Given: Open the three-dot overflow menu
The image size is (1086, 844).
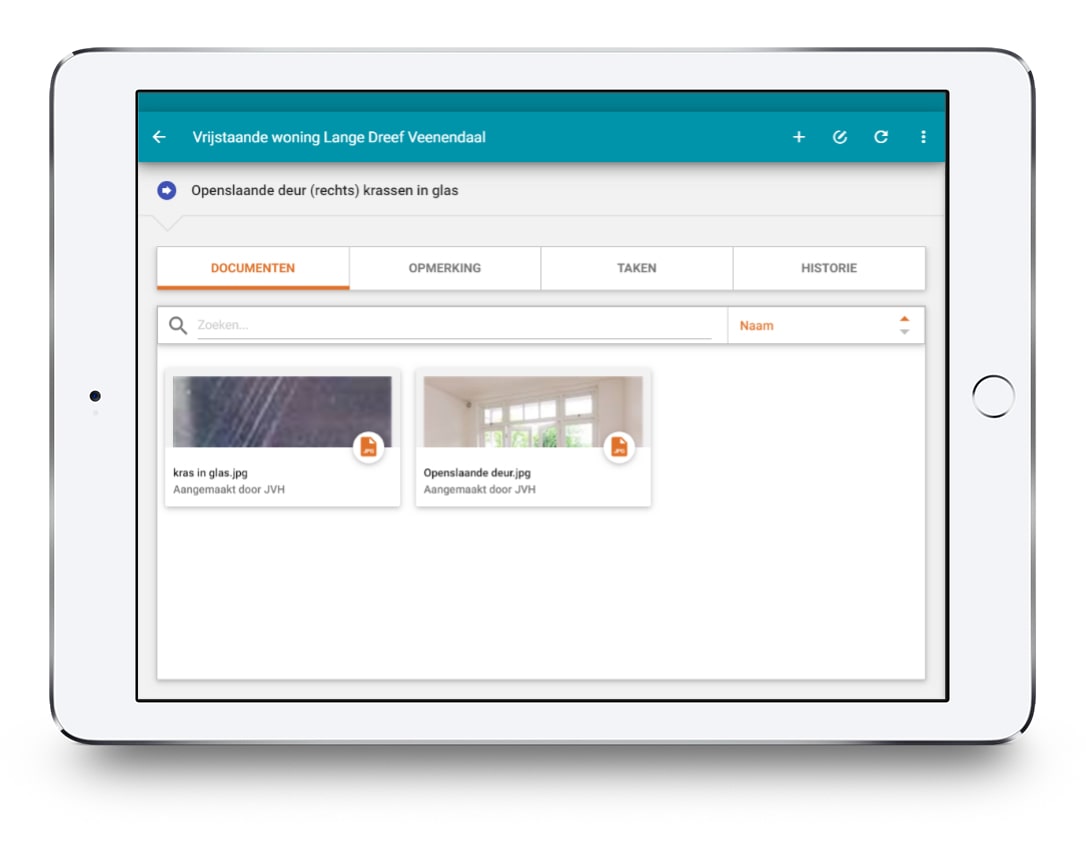Looking at the screenshot, I should pos(923,137).
